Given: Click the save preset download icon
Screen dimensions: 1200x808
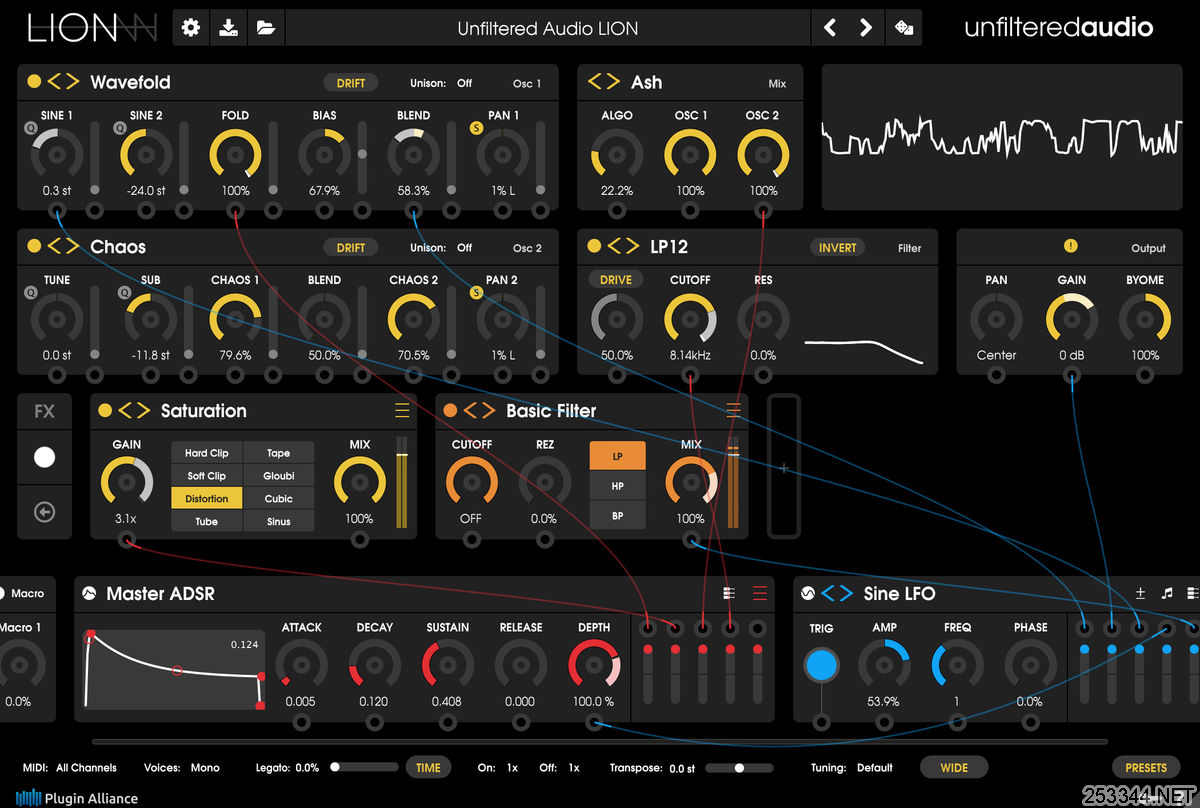Looking at the screenshot, I should (228, 28).
